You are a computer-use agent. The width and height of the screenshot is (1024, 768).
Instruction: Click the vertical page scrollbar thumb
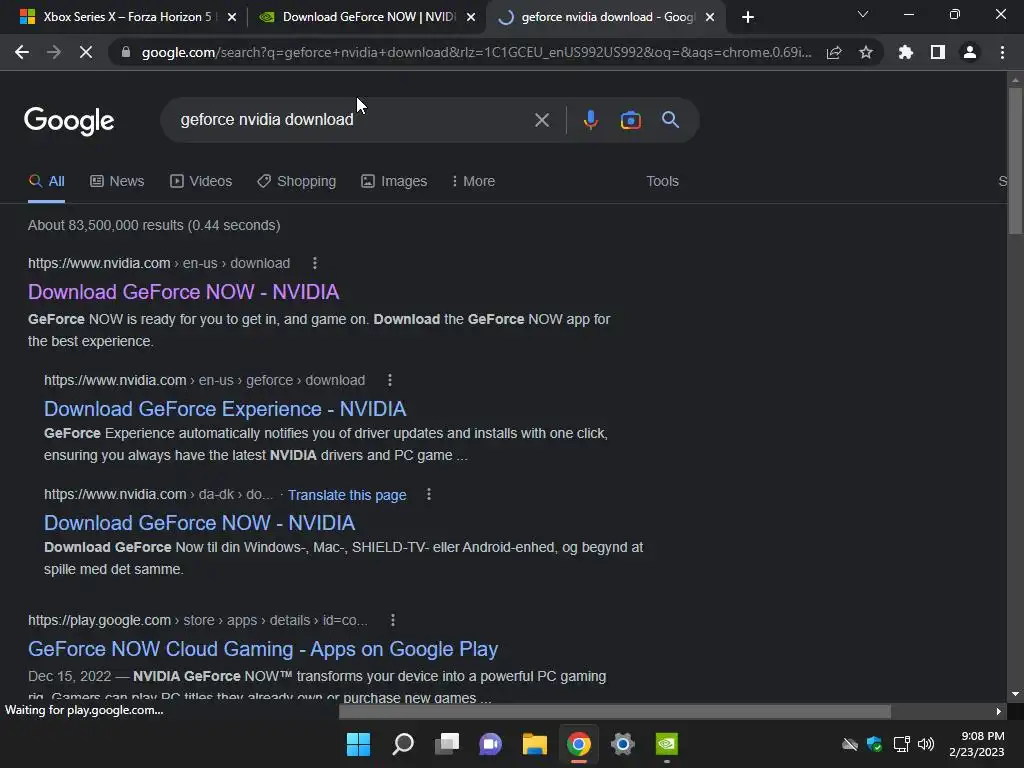[1015, 161]
